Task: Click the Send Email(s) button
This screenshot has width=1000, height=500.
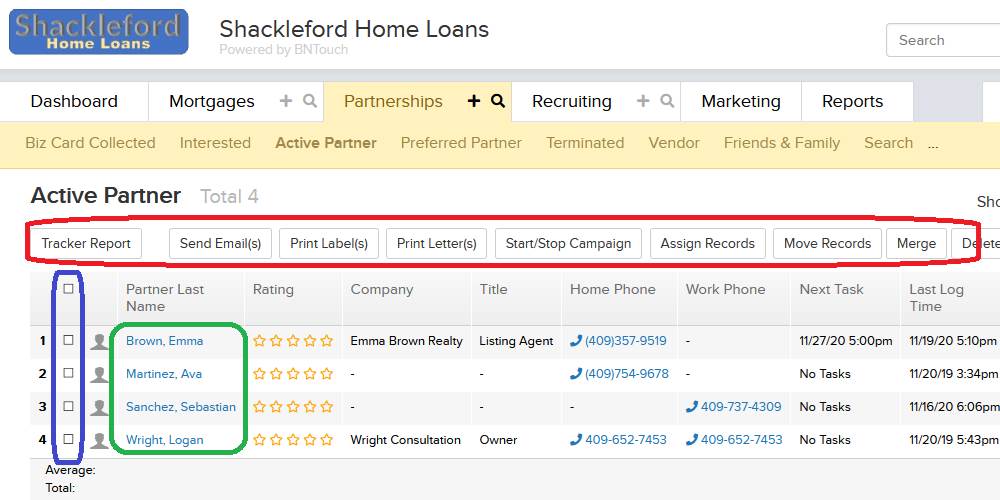Action: click(220, 244)
